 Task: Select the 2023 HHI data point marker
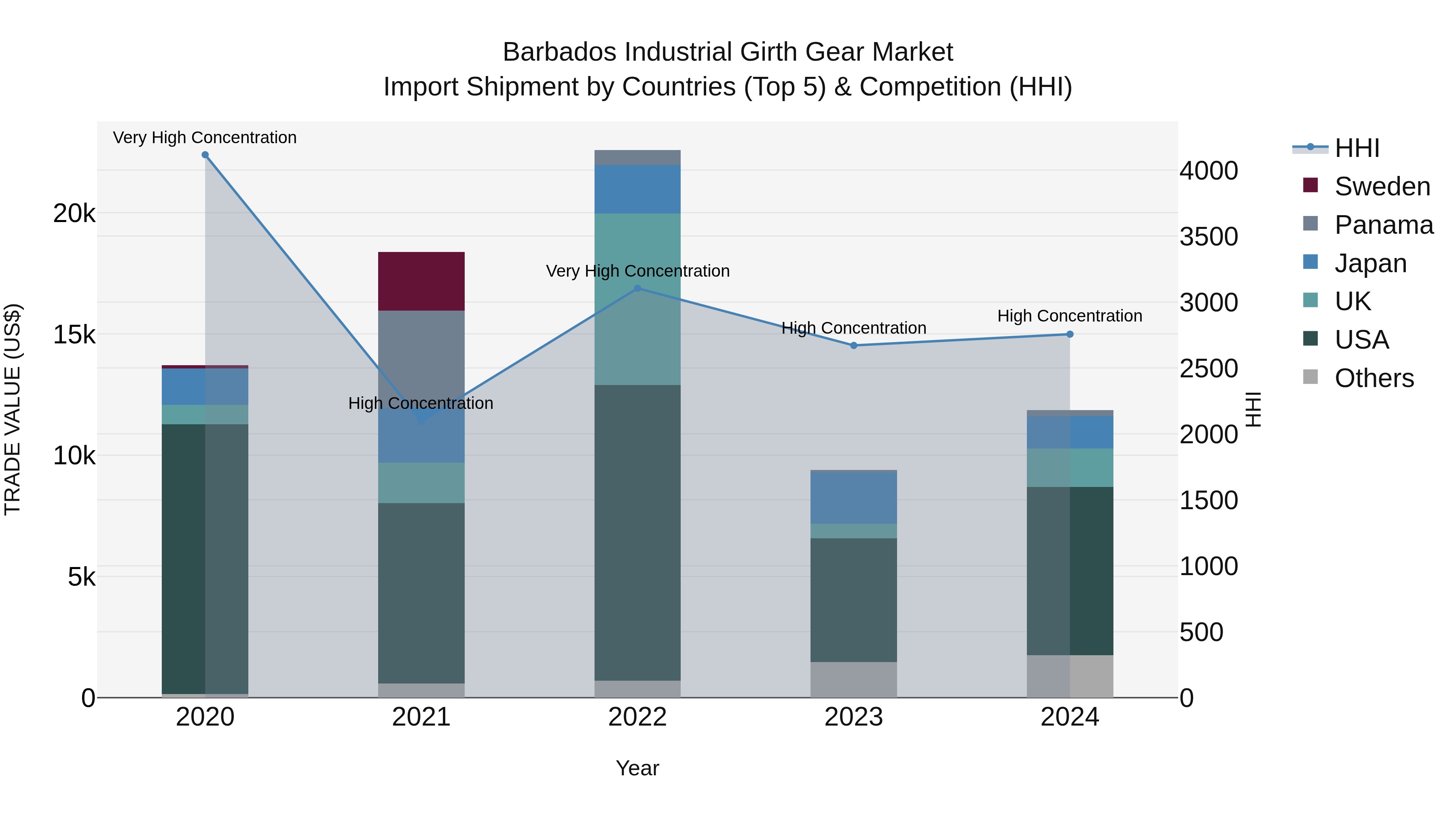click(x=854, y=345)
